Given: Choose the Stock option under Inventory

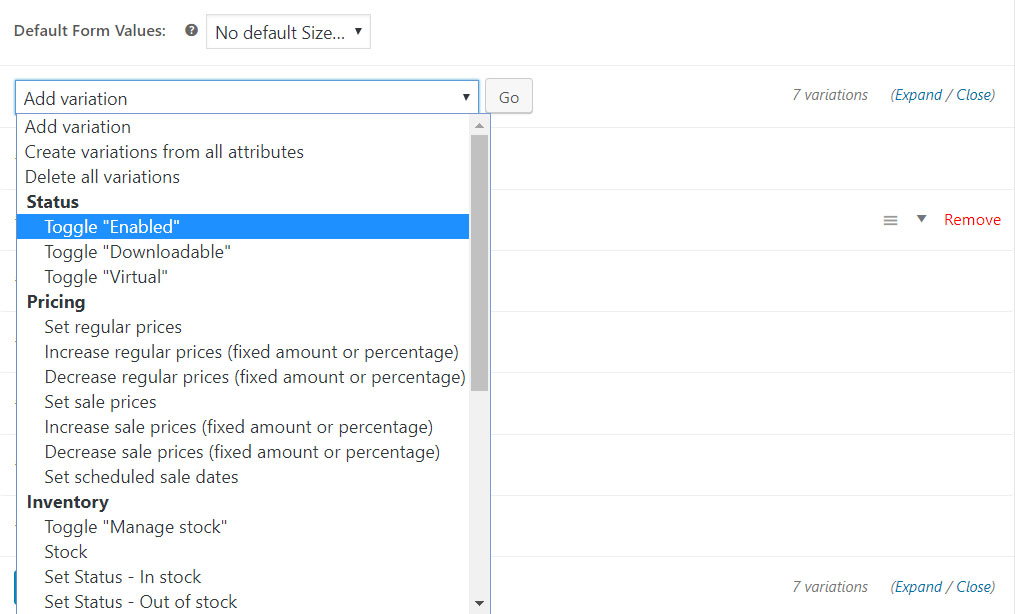Looking at the screenshot, I should 243,552.
